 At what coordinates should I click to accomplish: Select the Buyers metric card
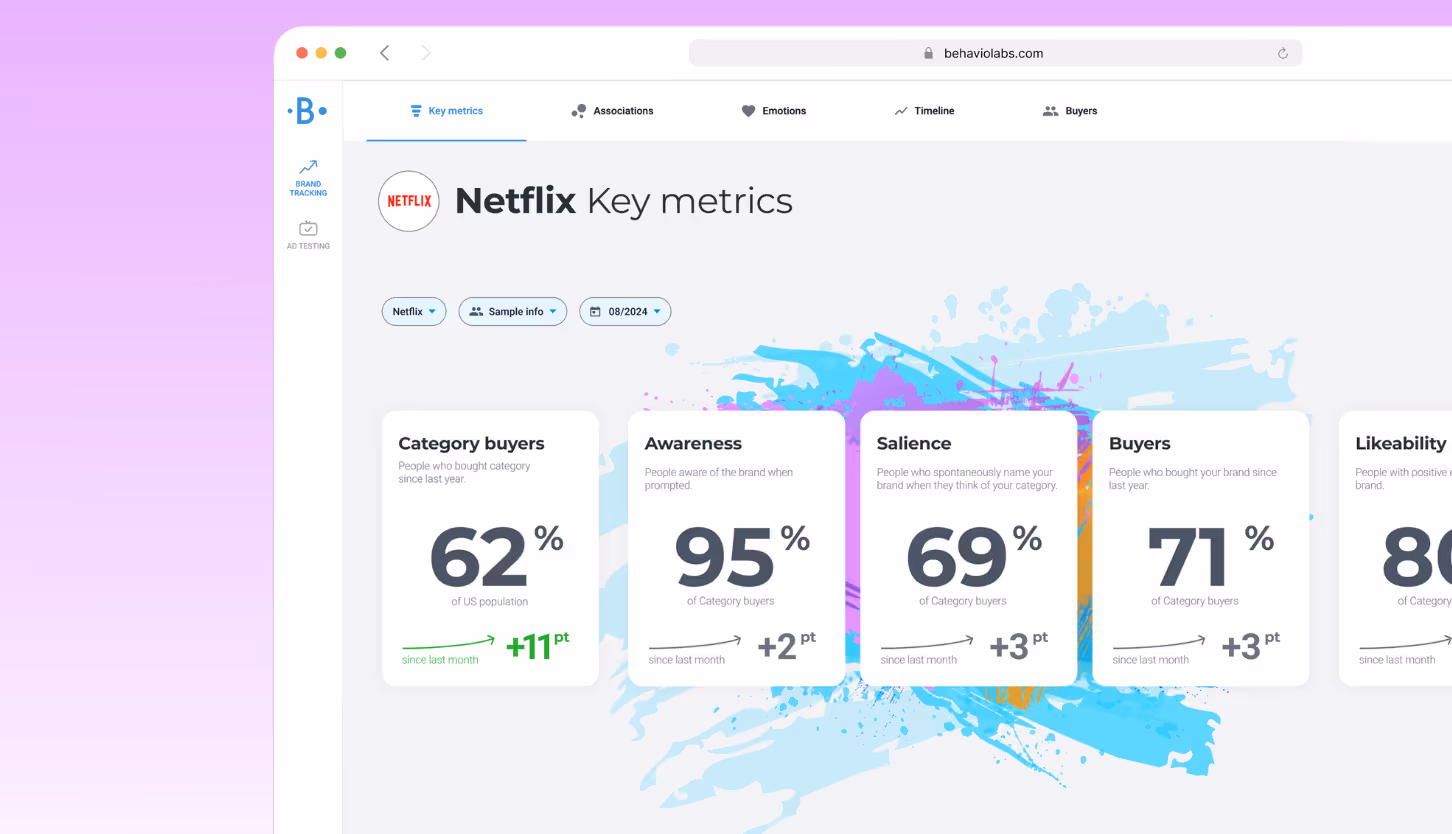(1200, 548)
